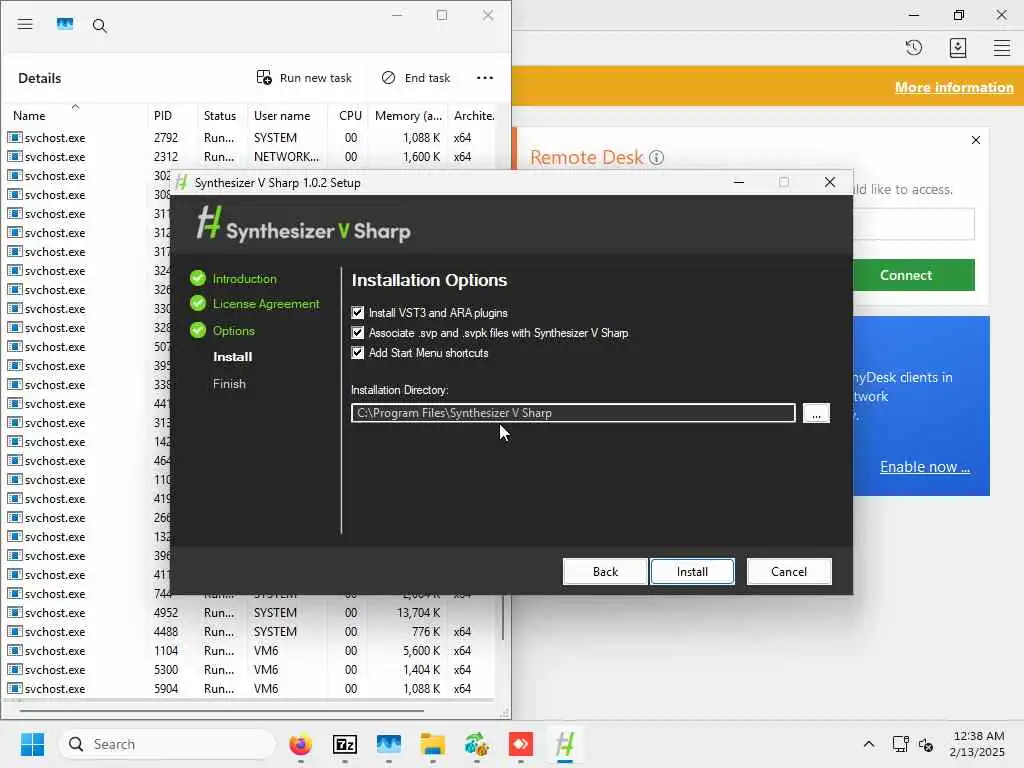Click Enable now link in AnyDesk
Screen dimensions: 1024x768
[x=924, y=467]
